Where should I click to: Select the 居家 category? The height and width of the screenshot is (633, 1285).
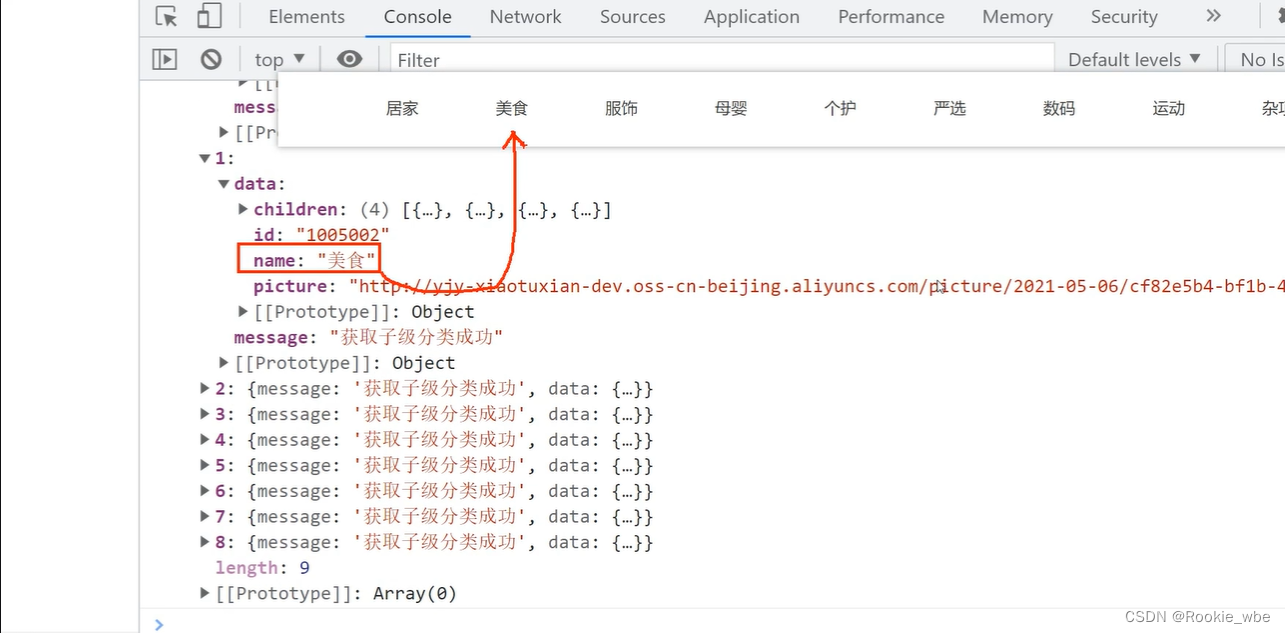click(x=402, y=108)
